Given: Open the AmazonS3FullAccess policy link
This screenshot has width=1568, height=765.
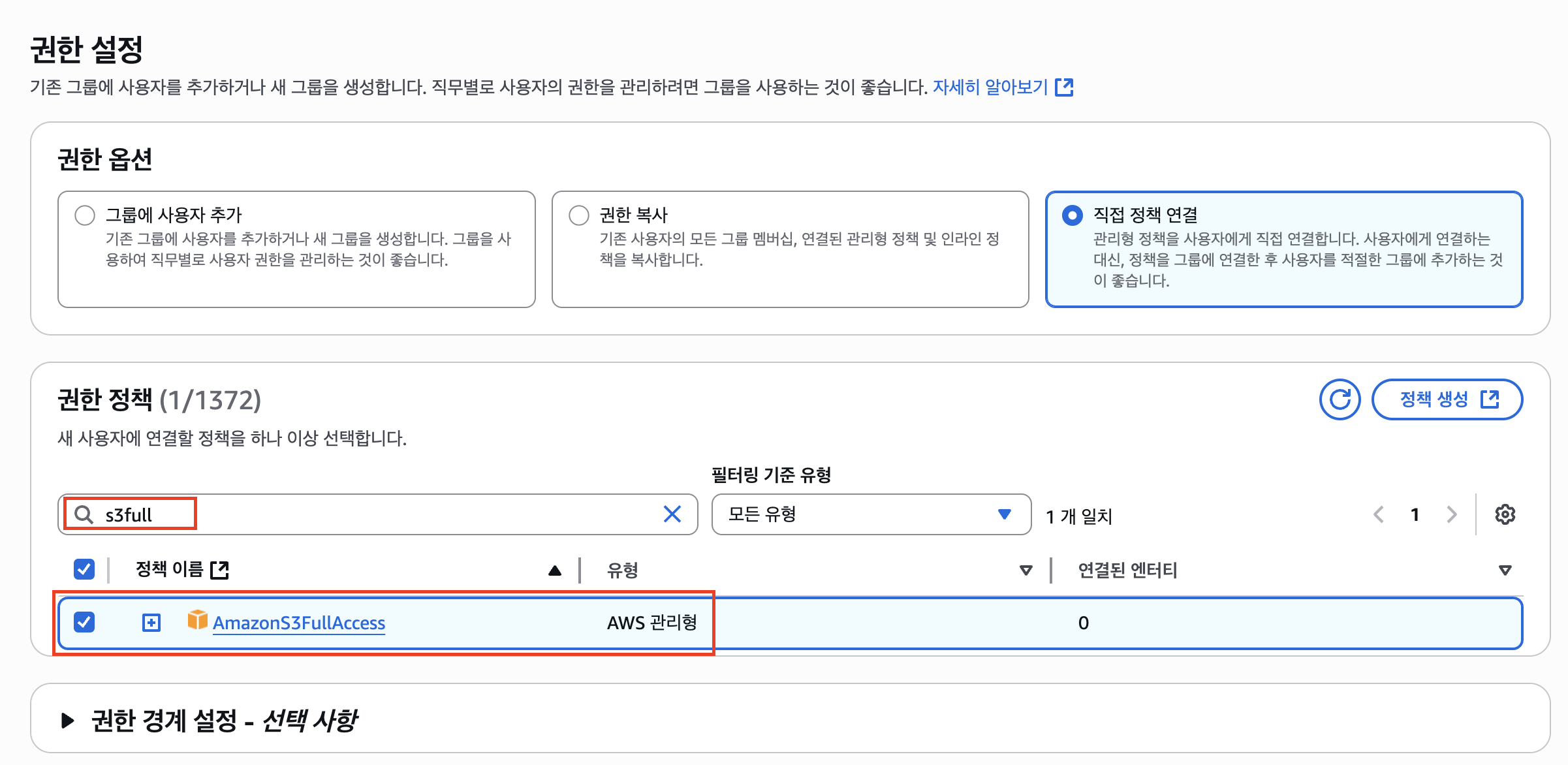Looking at the screenshot, I should click(299, 623).
